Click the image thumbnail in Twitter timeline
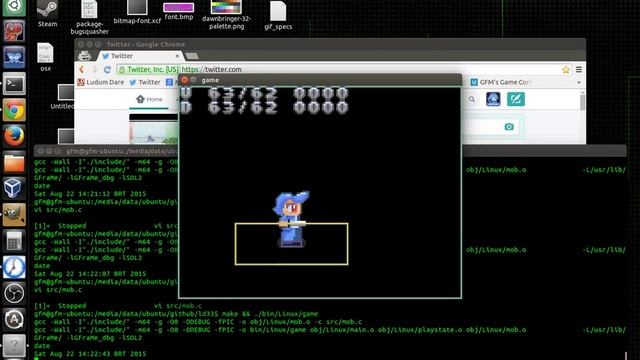 (x=153, y=129)
